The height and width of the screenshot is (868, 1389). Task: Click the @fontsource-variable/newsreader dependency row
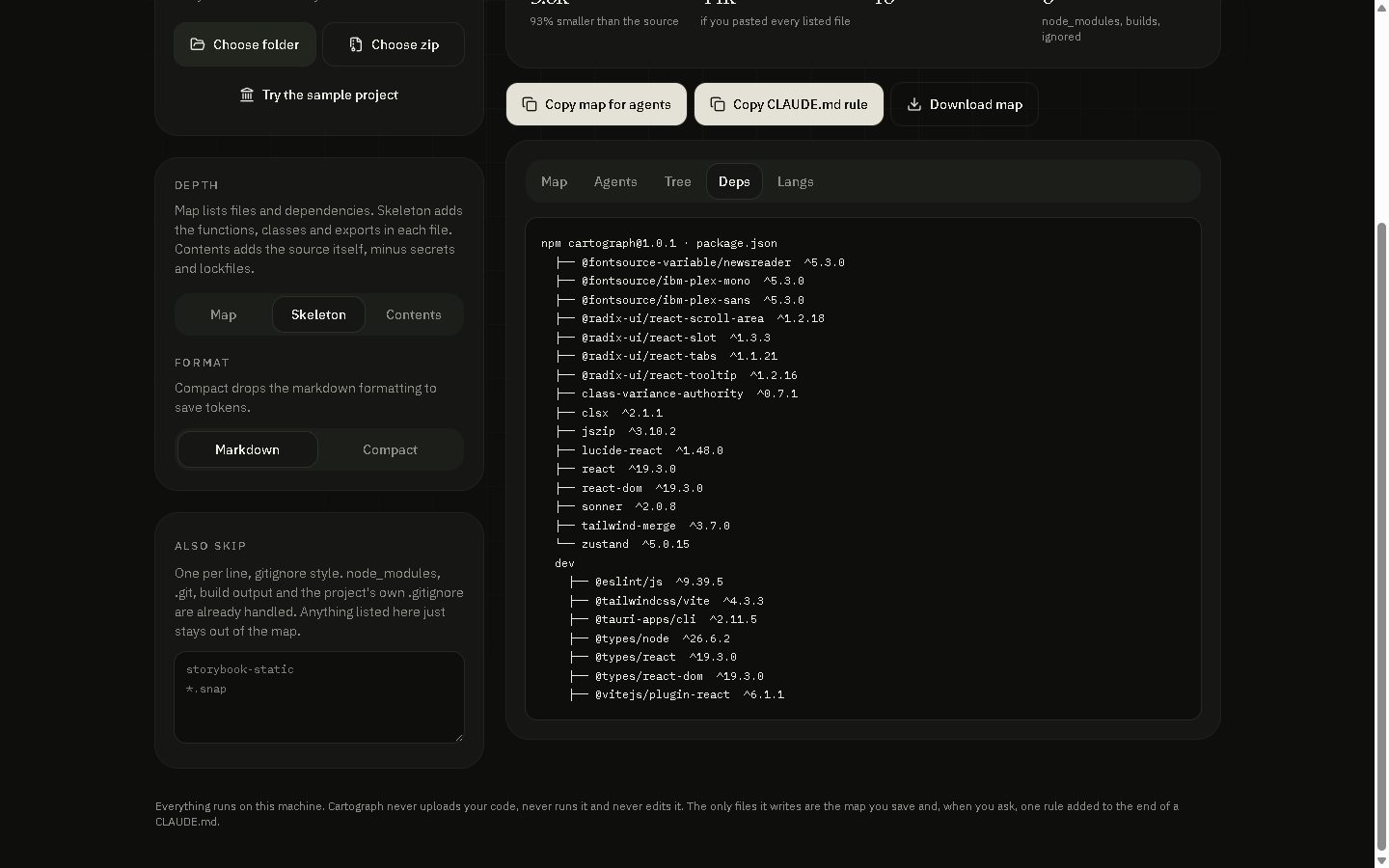(700, 262)
